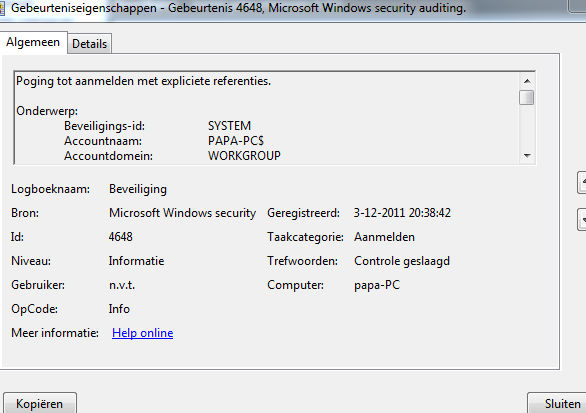Click the Logboeknaam value Beveiliging
The width and height of the screenshot is (586, 413).
pos(138,189)
